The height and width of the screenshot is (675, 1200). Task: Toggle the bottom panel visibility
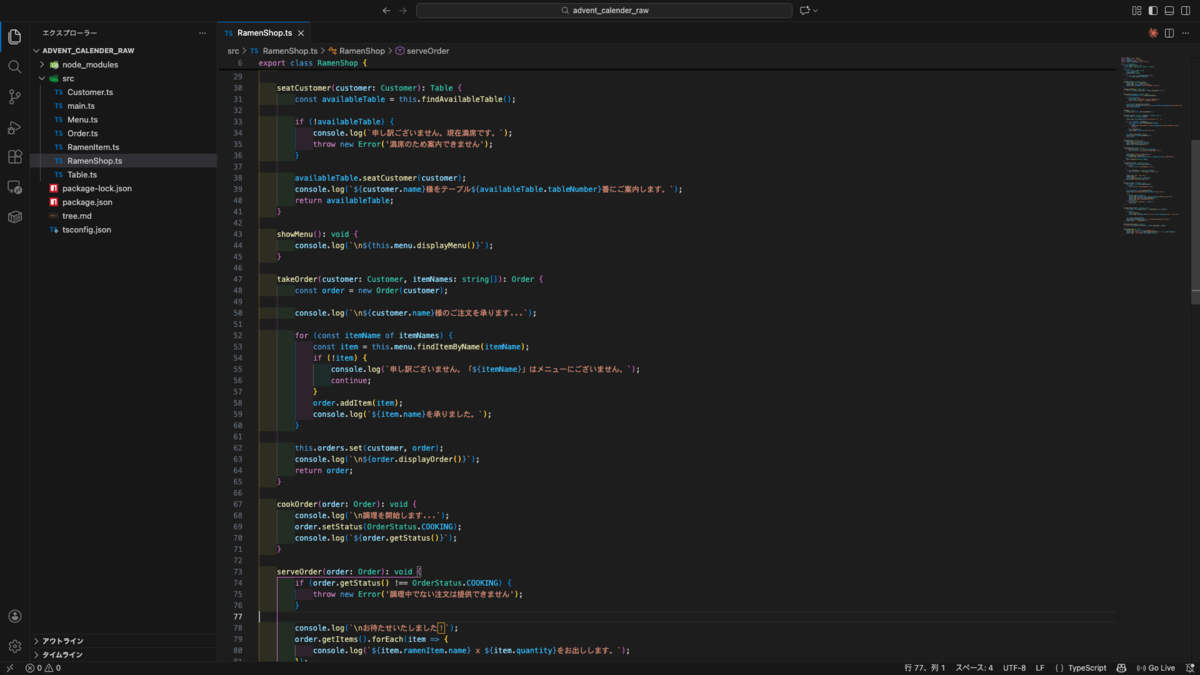1169,10
